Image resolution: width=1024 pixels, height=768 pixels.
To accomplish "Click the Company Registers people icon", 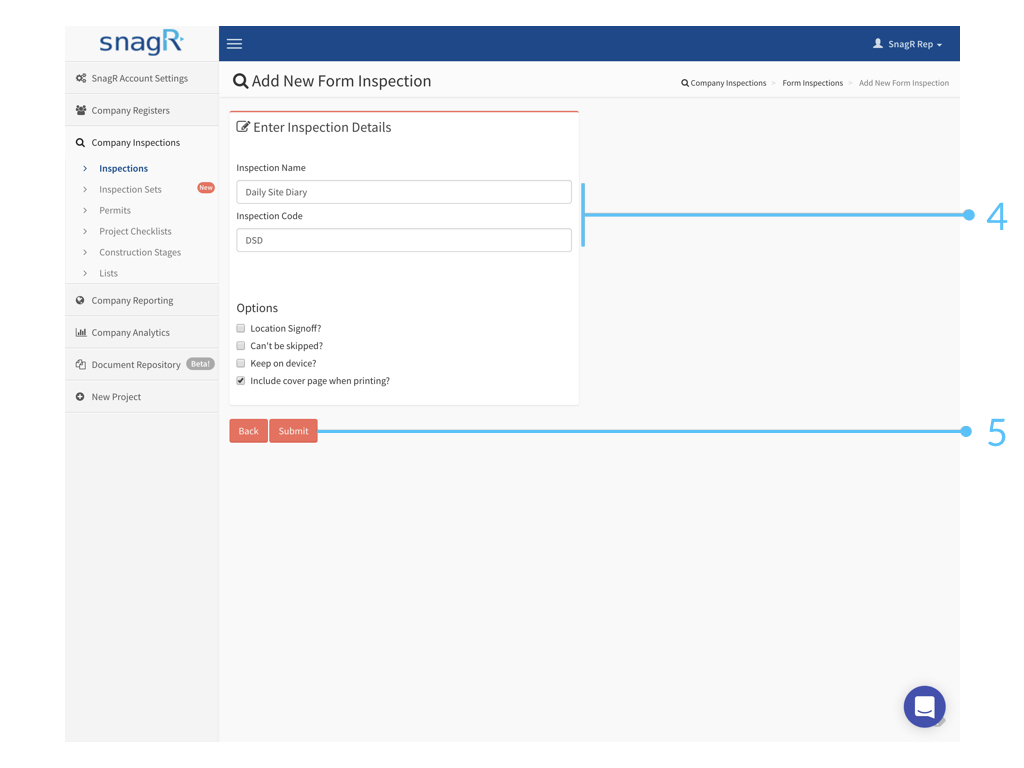I will pos(81,110).
